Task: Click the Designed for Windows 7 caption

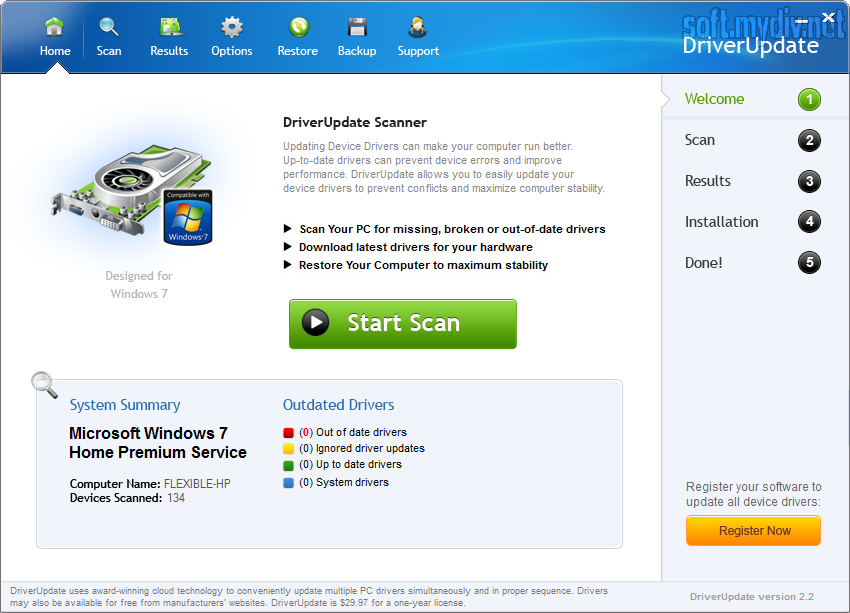Action: [139, 285]
